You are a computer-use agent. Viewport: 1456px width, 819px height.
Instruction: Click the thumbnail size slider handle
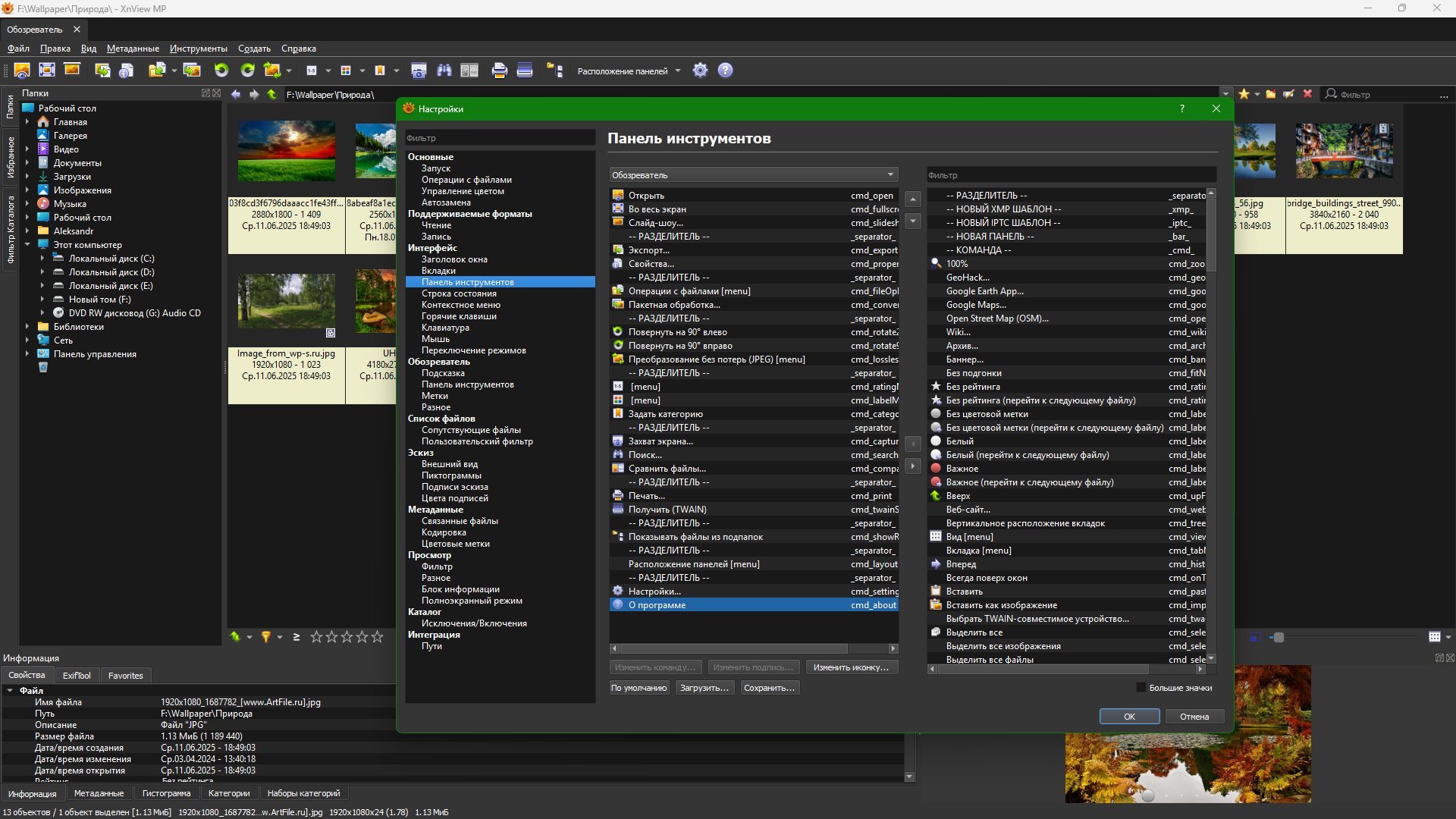click(x=1279, y=637)
